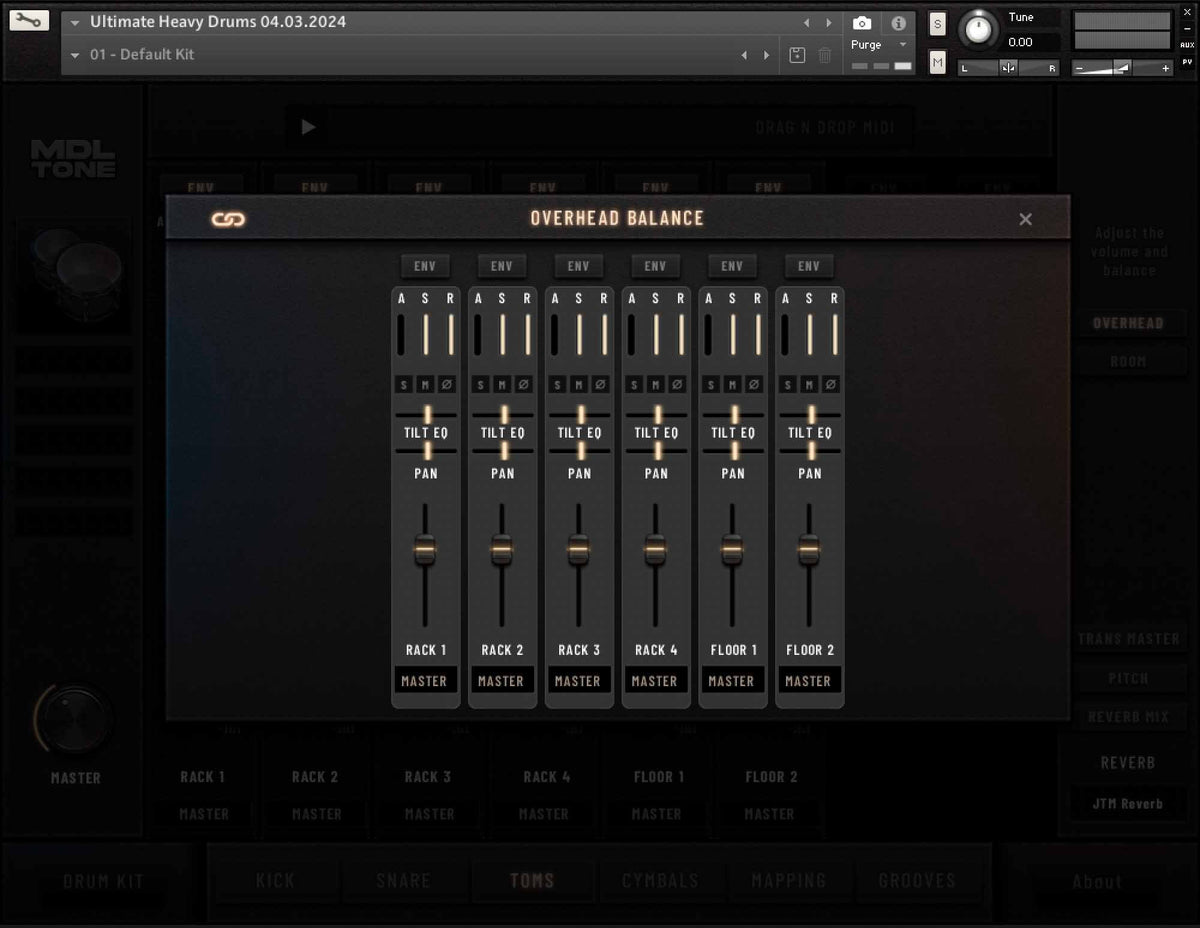Open Rack 2 MASTER output selector

tap(502, 681)
